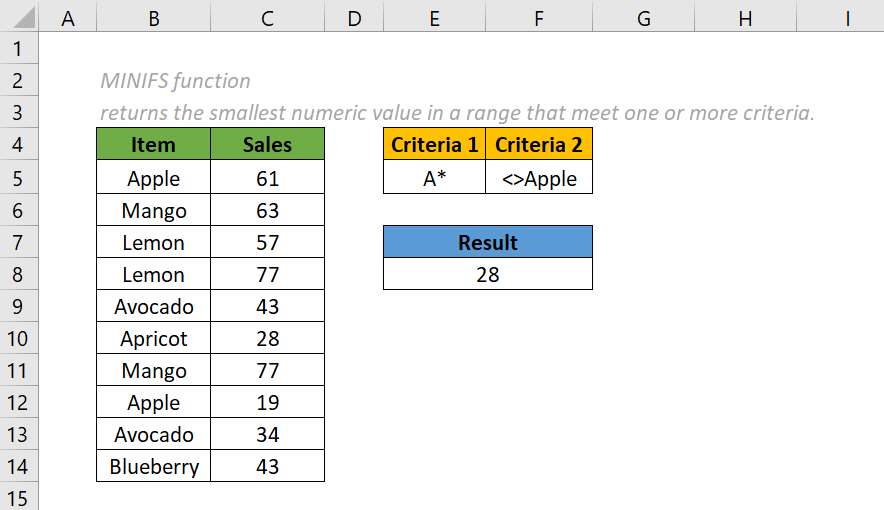Click the Criteria 1 header cell
Image resolution: width=884 pixels, height=510 pixels.
[x=434, y=145]
